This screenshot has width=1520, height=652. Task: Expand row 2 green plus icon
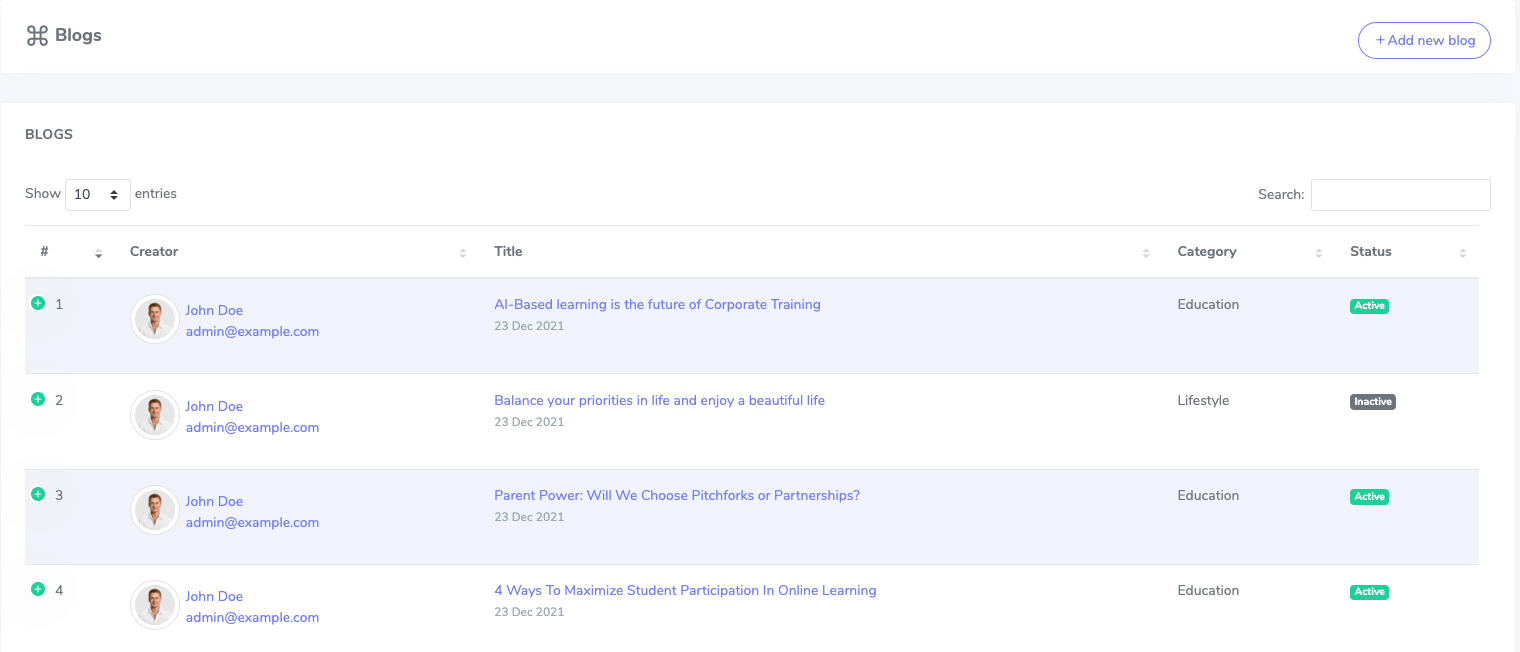click(x=38, y=399)
